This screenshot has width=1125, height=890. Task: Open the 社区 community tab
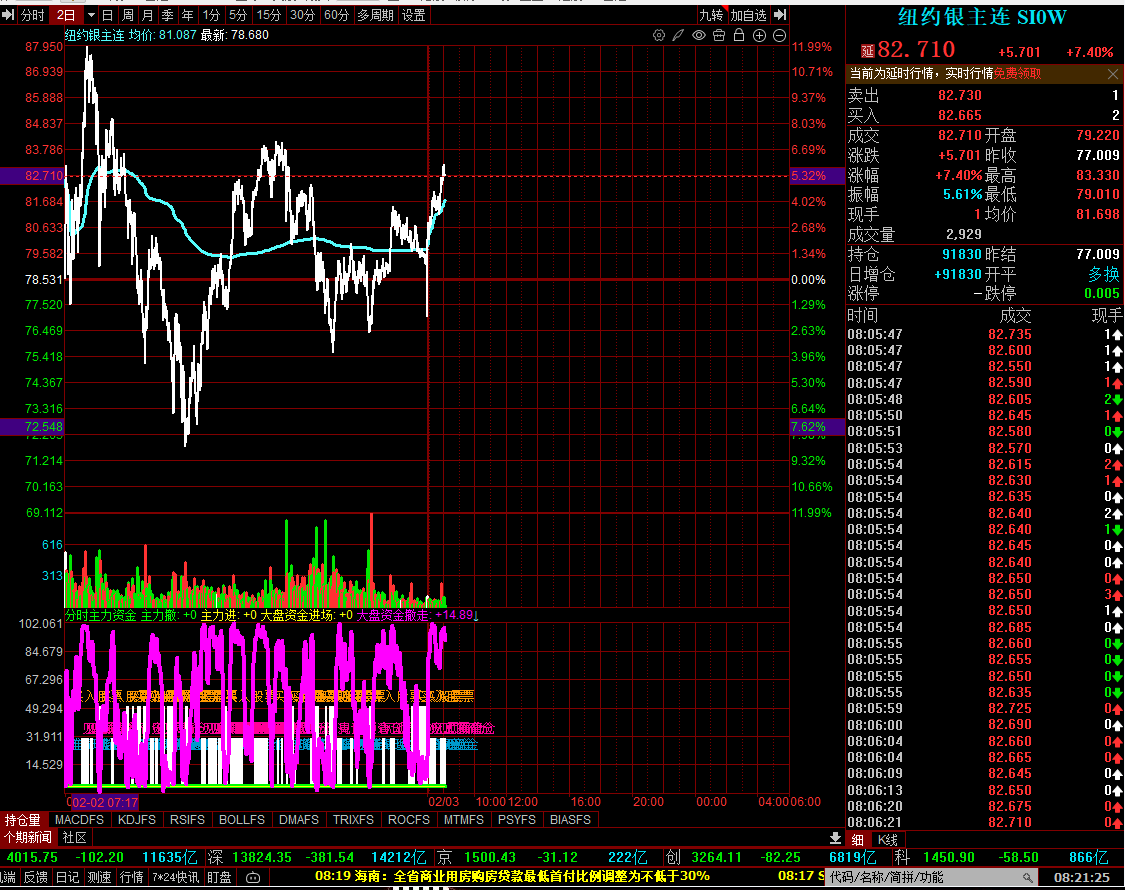[x=75, y=837]
